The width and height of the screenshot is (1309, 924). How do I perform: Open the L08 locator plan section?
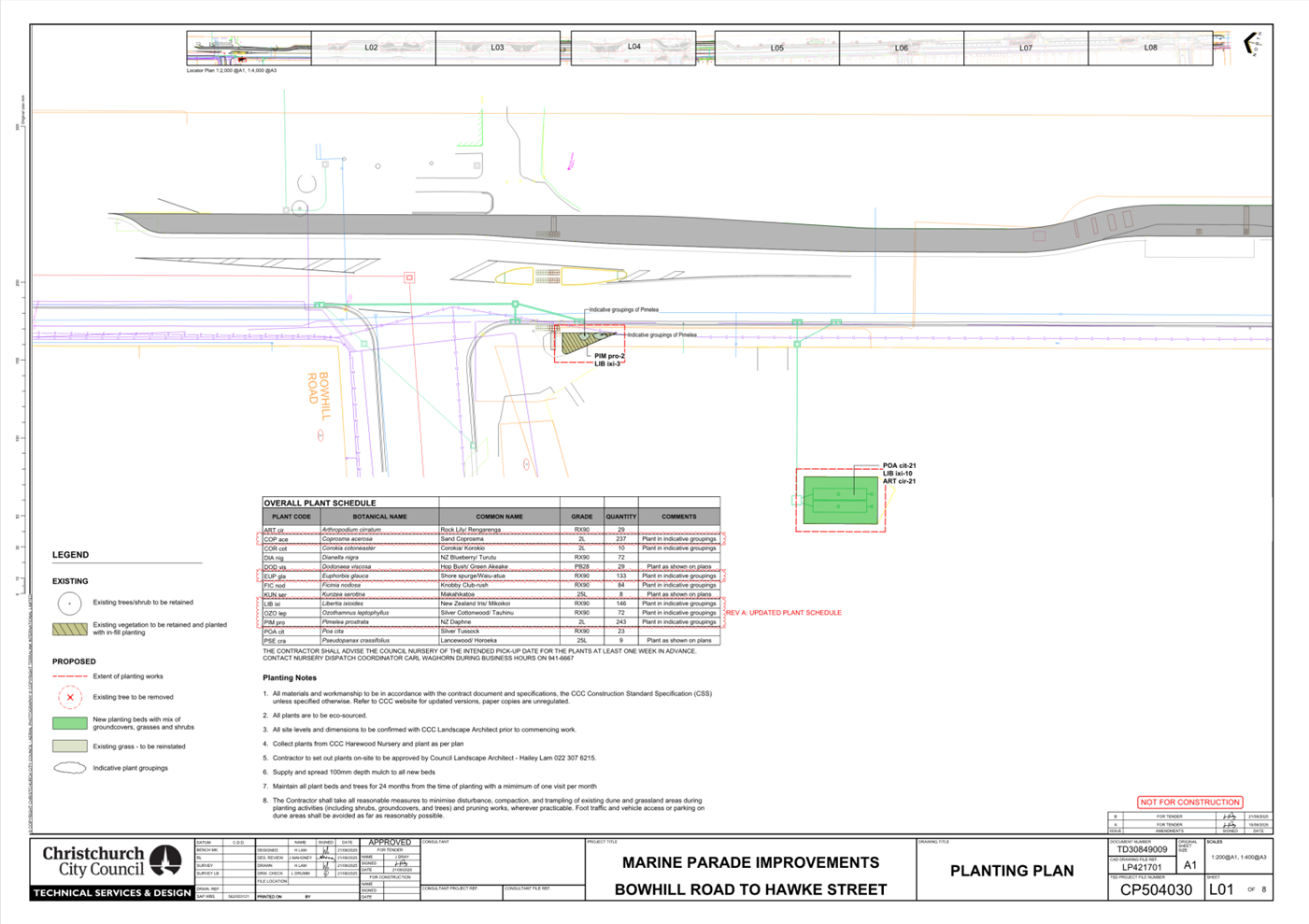(1150, 48)
